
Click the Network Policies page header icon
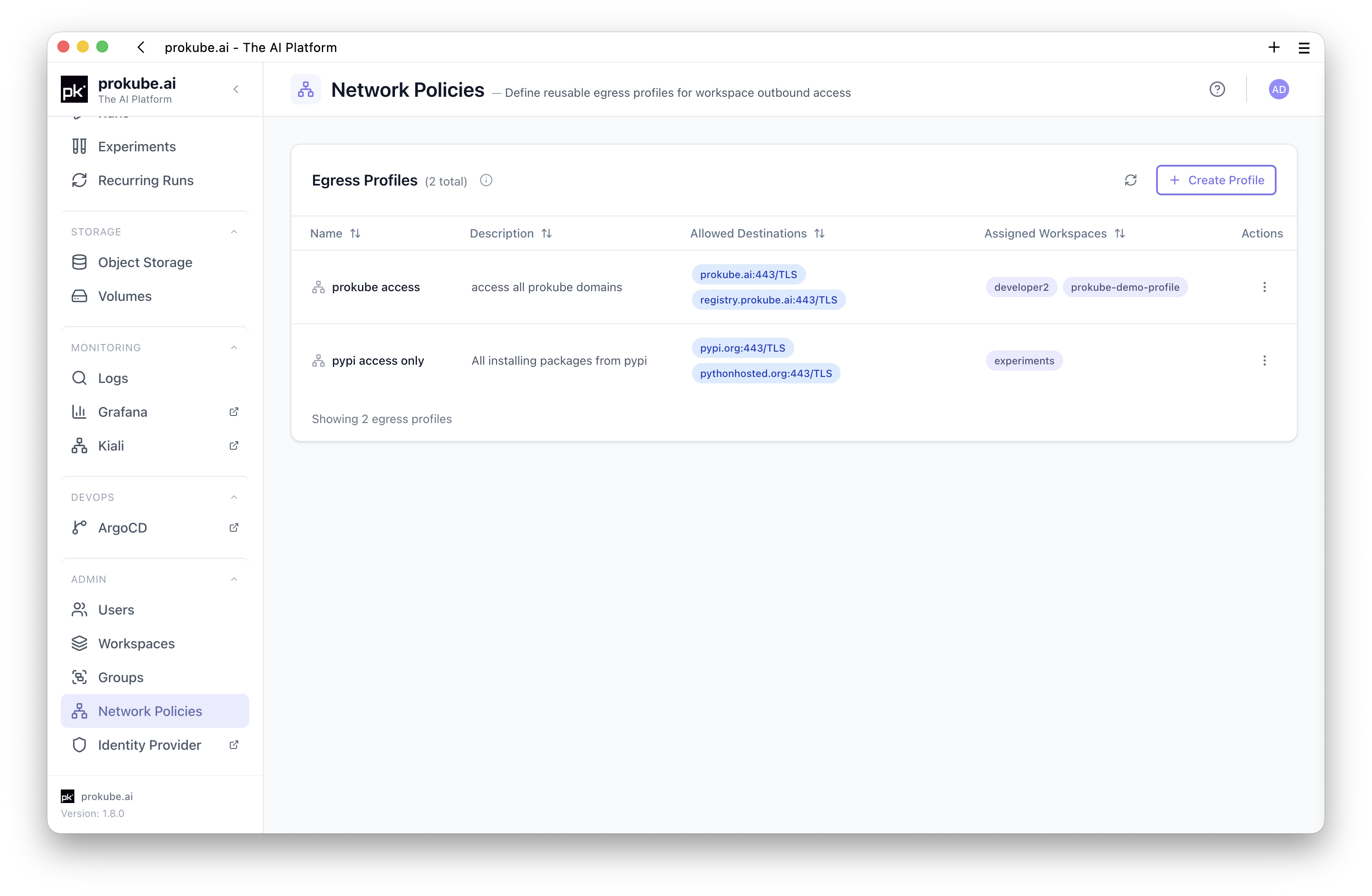pyautogui.click(x=305, y=90)
